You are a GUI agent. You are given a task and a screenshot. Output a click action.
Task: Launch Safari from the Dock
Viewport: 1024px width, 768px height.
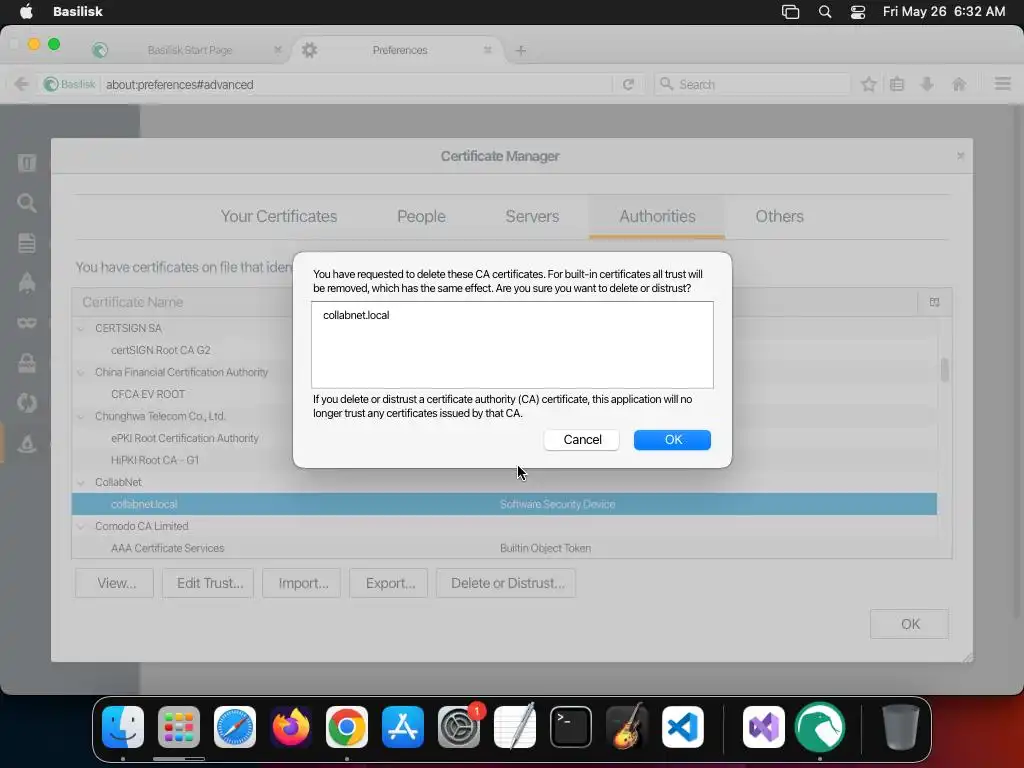(234, 727)
